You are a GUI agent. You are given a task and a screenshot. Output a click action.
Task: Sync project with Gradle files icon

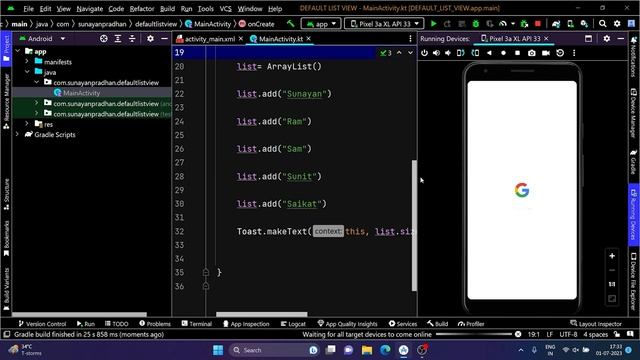(556, 24)
